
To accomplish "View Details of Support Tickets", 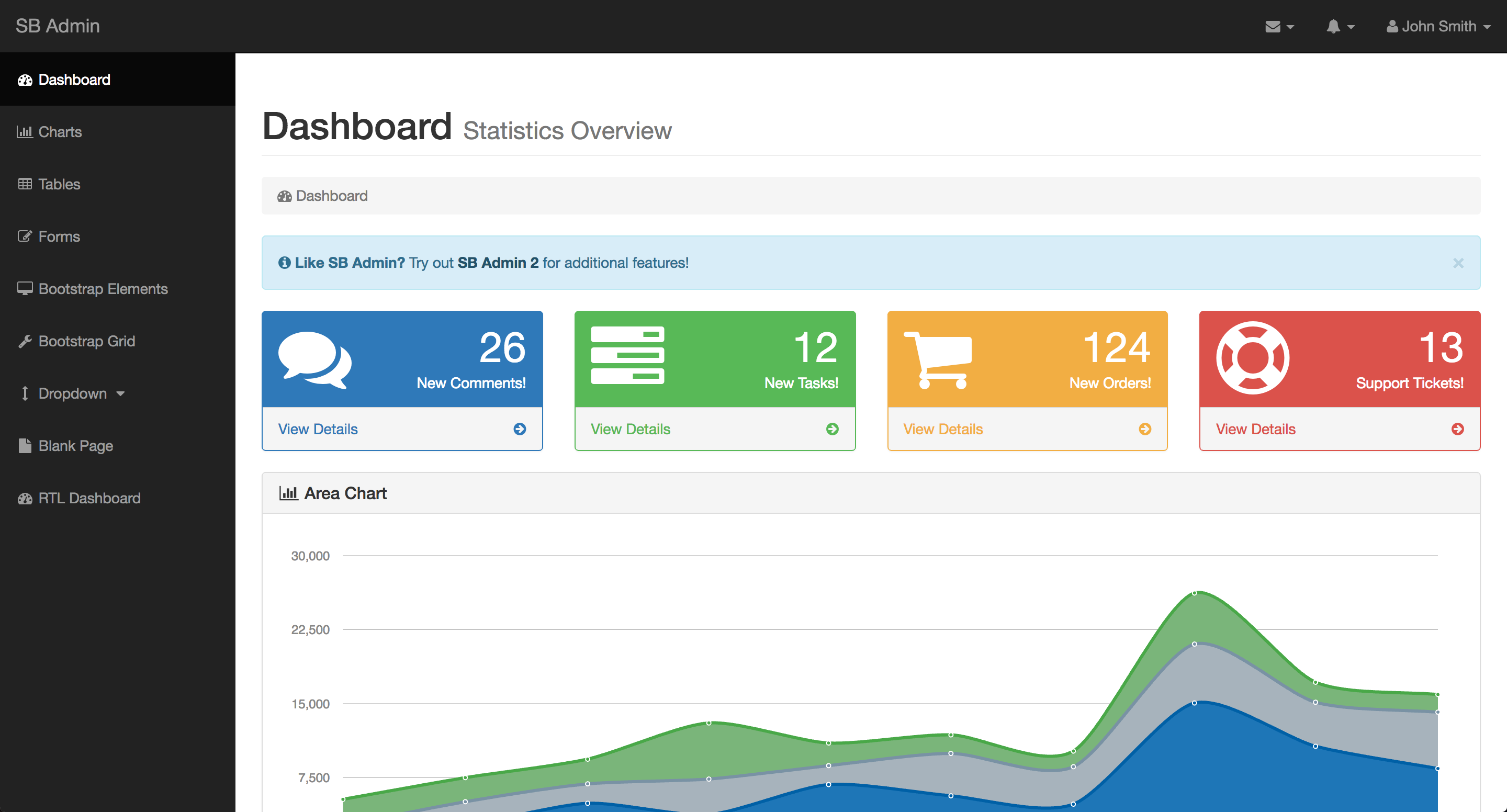I will [x=1340, y=429].
